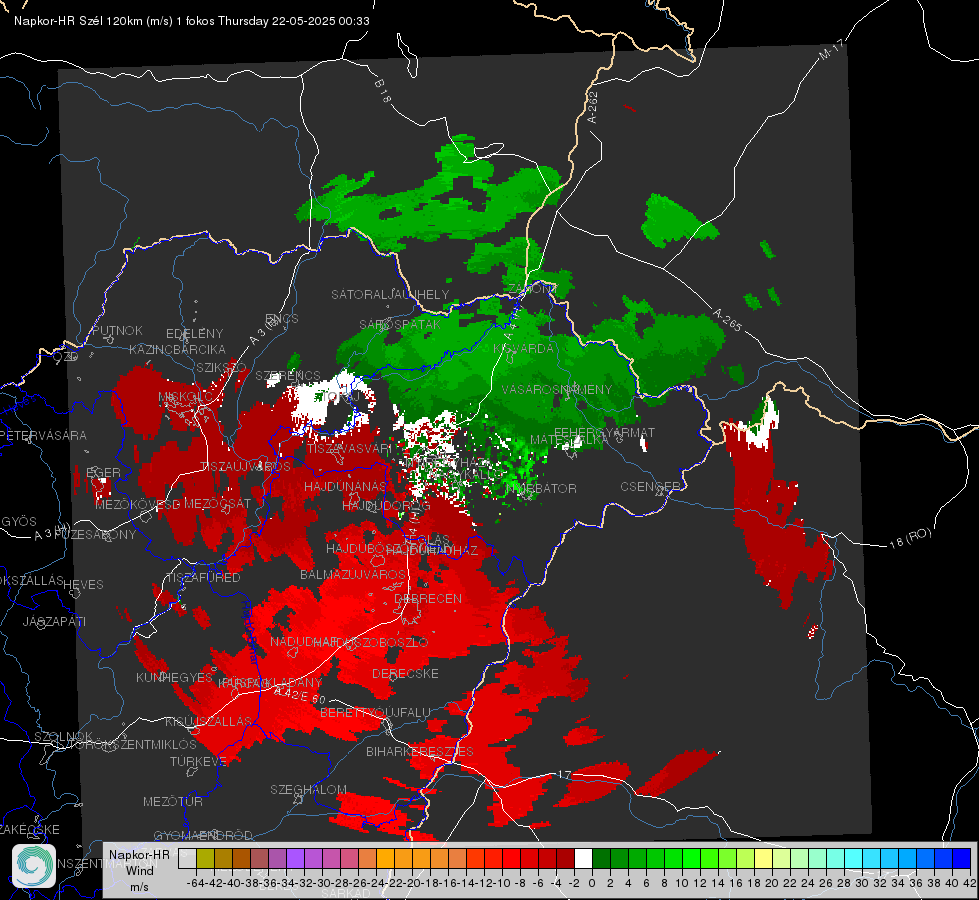The width and height of the screenshot is (979, 900).
Task: Click the TÚRKEVE town label
Action: click(199, 762)
